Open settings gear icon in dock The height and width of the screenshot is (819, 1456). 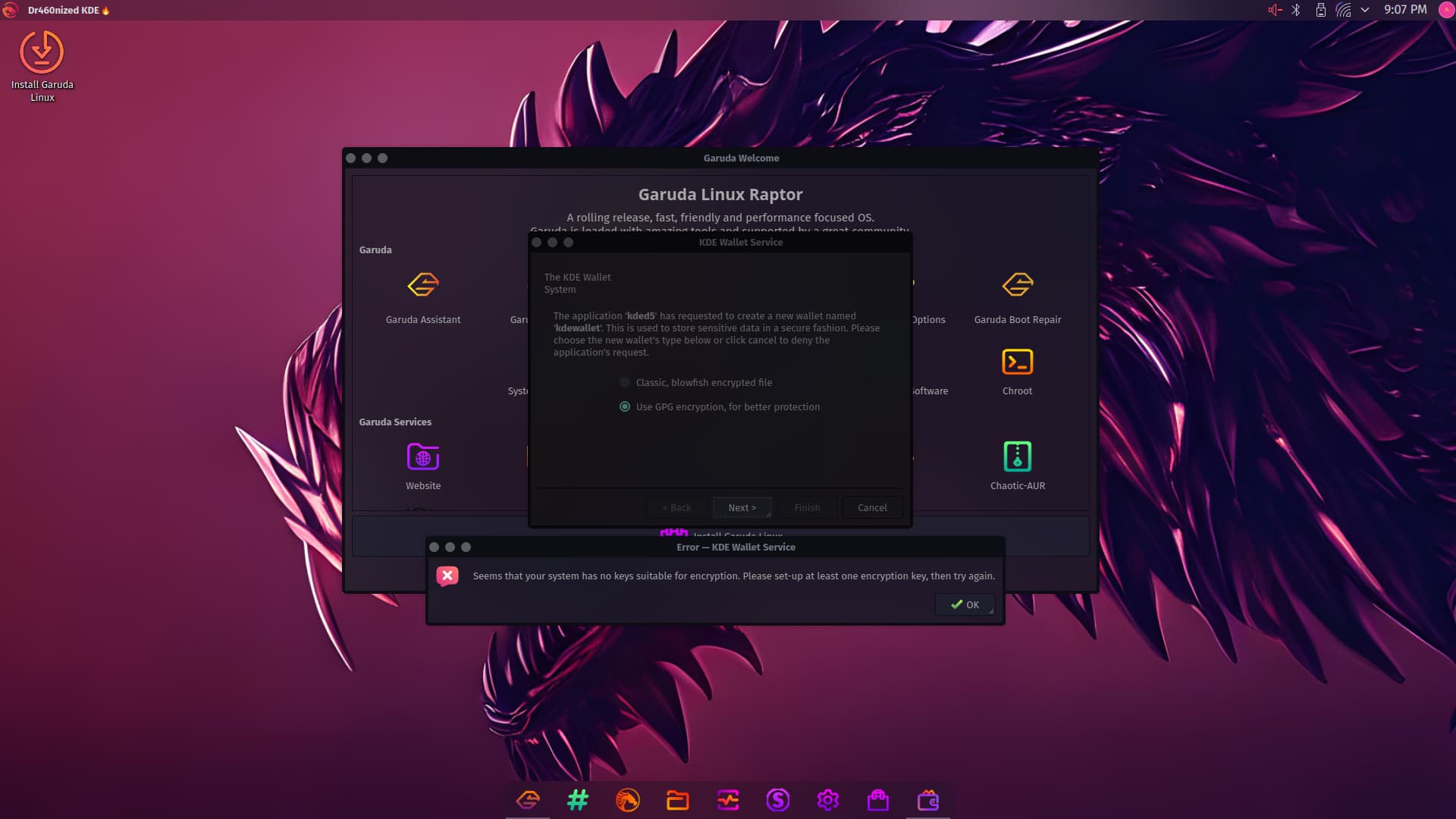[x=828, y=800]
